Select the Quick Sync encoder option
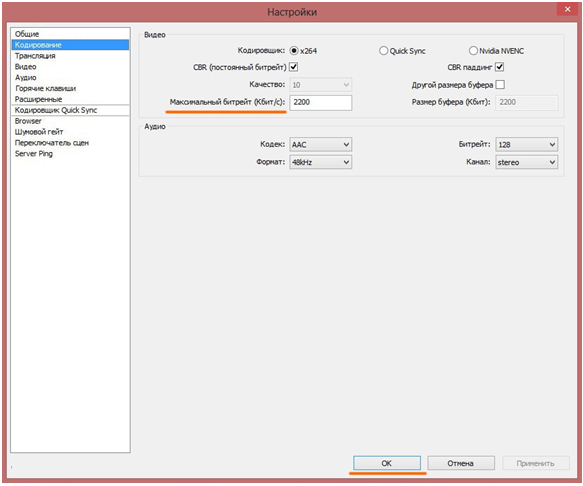583x486 pixels. 383,51
